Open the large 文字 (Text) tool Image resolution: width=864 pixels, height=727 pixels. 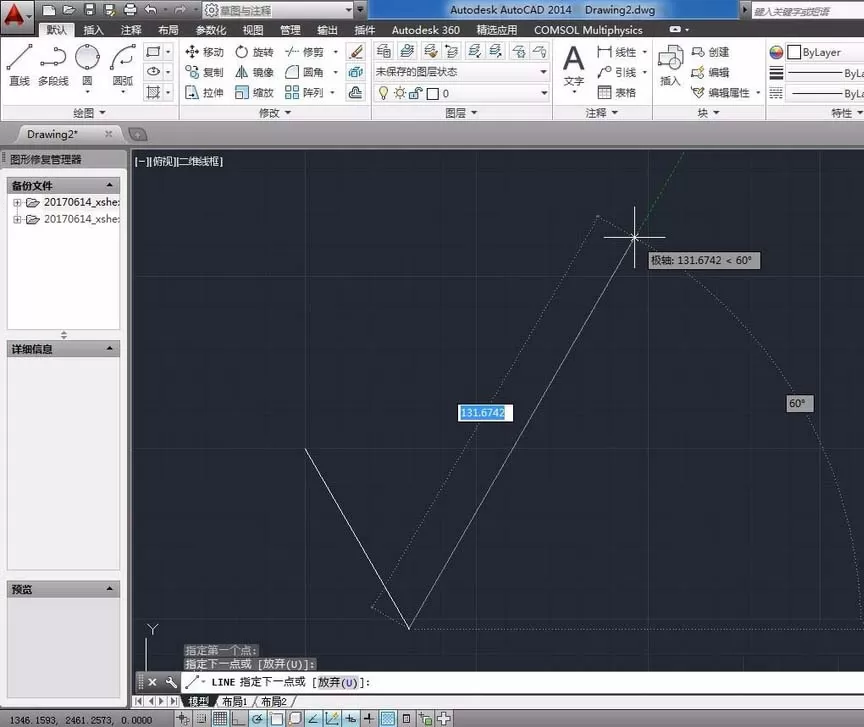click(x=574, y=66)
